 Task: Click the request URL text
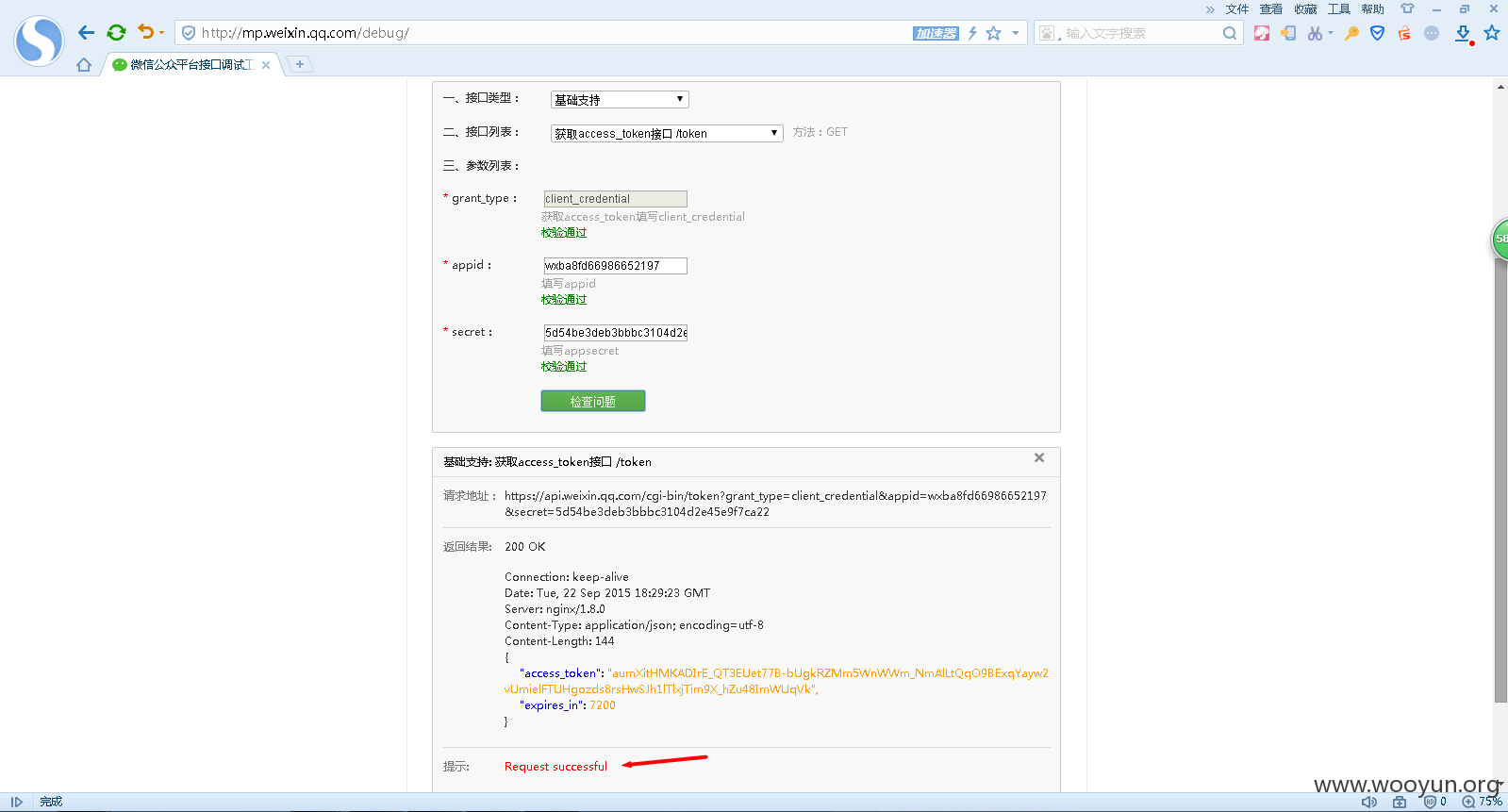pyautogui.click(x=775, y=504)
